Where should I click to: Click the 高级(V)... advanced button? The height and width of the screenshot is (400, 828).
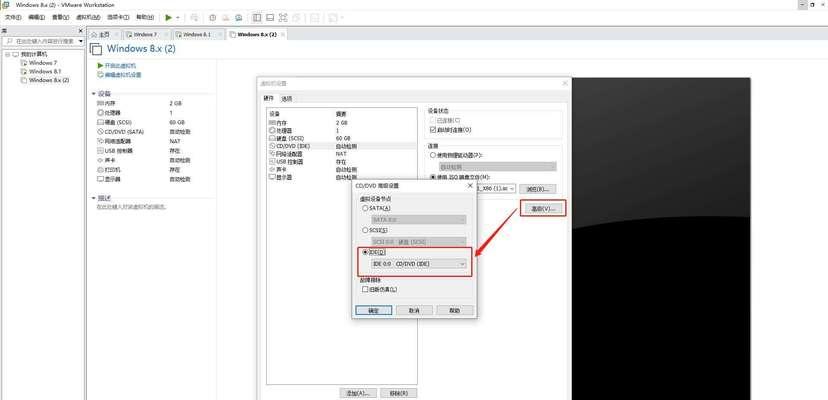[x=543, y=209]
